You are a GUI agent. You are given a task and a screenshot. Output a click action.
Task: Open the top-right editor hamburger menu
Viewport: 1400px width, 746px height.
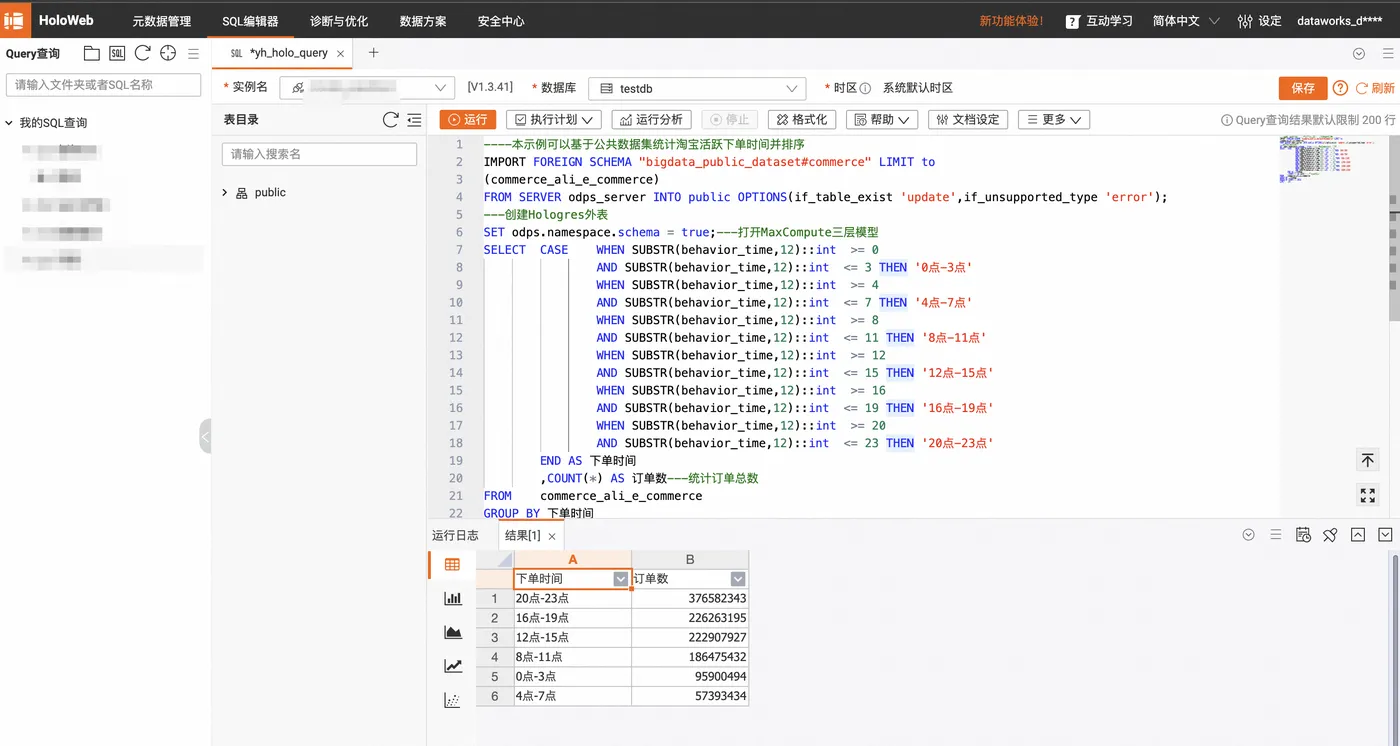pyautogui.click(x=1386, y=53)
